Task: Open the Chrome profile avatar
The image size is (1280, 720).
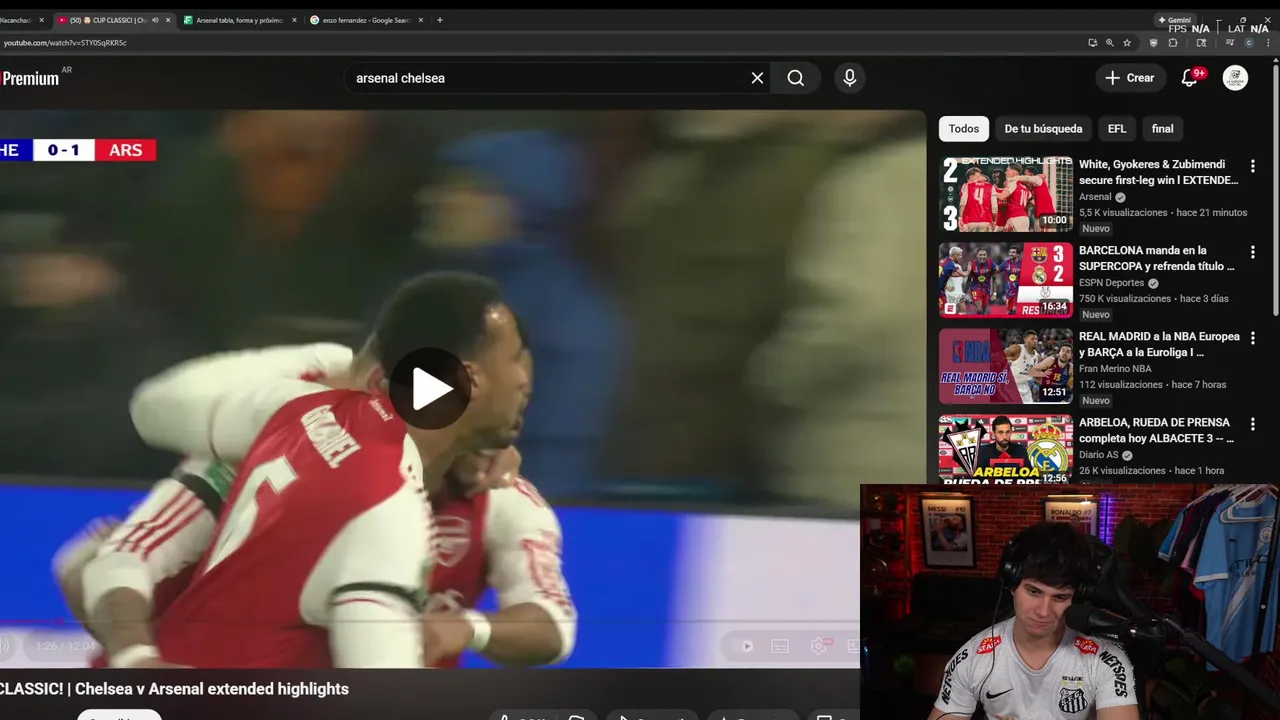Action: pyautogui.click(x=1249, y=43)
